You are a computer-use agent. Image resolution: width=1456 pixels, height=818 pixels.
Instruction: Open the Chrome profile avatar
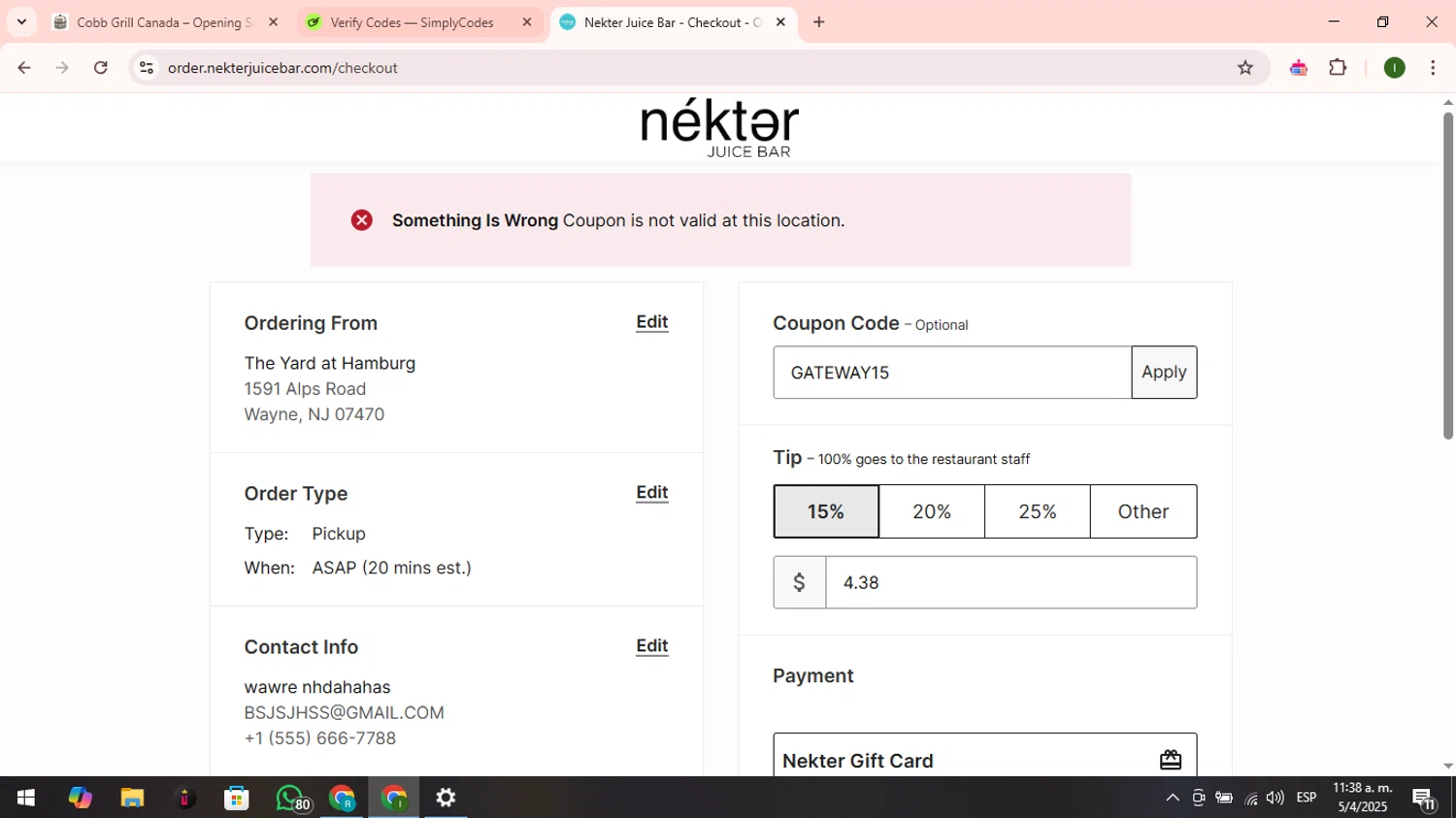coord(1395,68)
